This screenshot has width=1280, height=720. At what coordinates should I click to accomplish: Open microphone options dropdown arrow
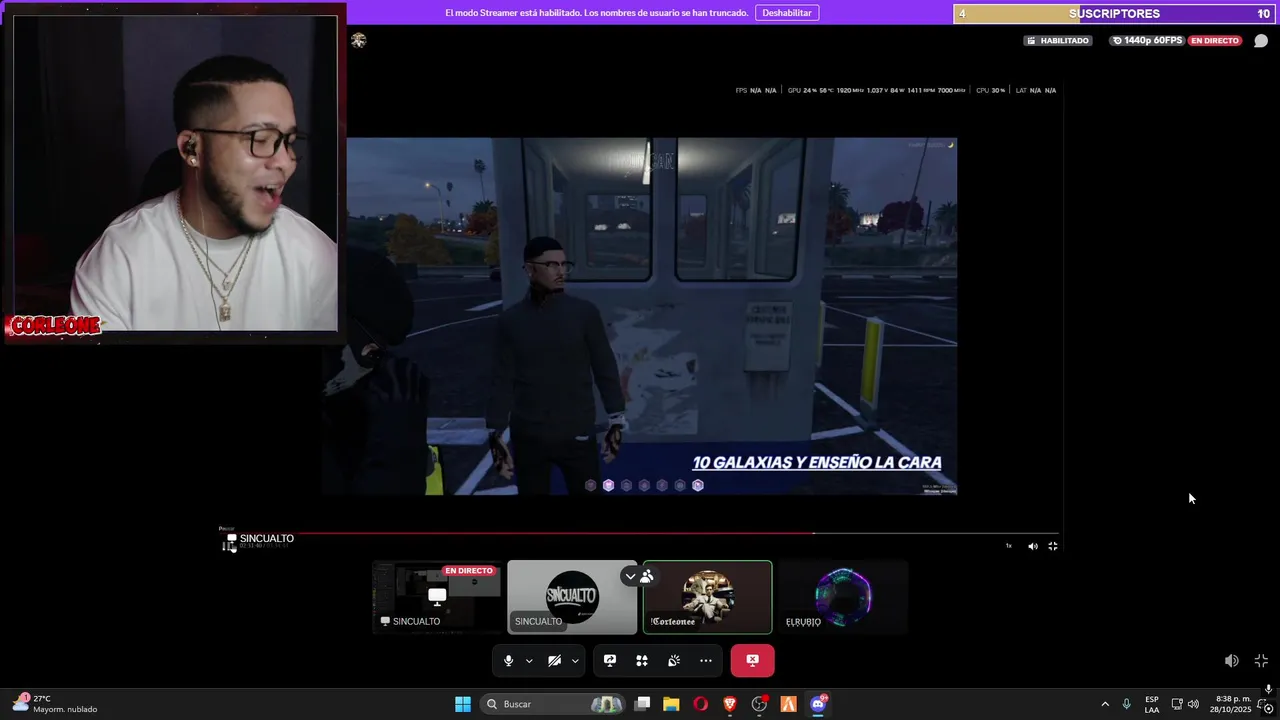click(529, 661)
